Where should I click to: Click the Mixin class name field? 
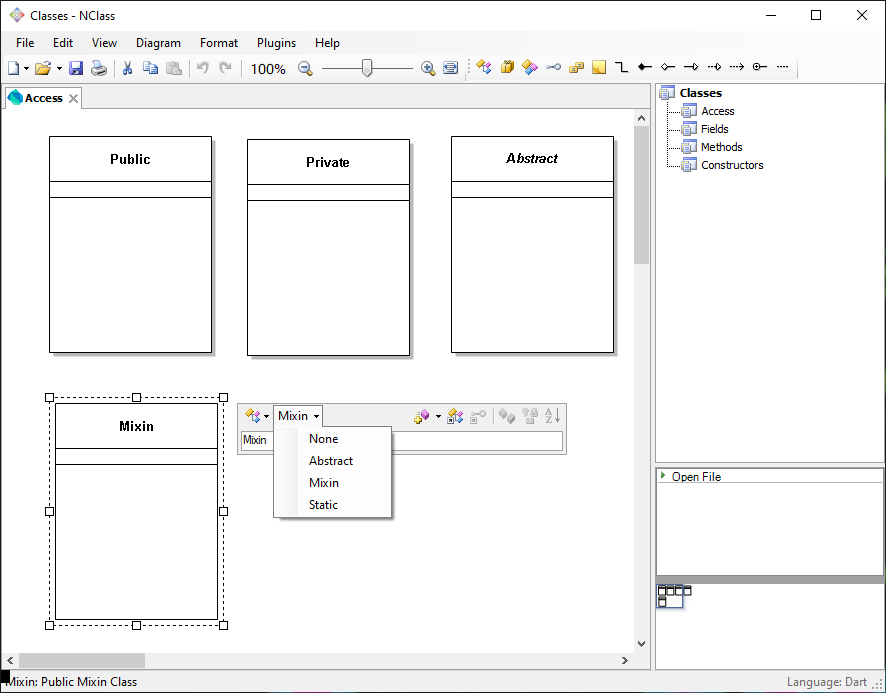pyautogui.click(x=256, y=440)
